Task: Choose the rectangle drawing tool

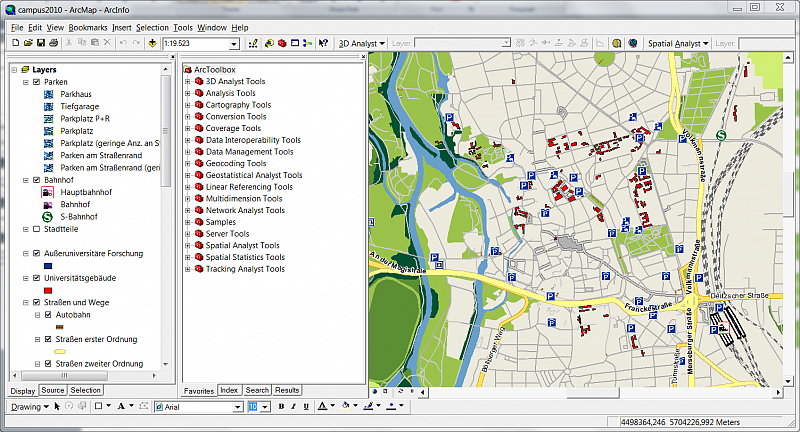Action: tap(98, 406)
